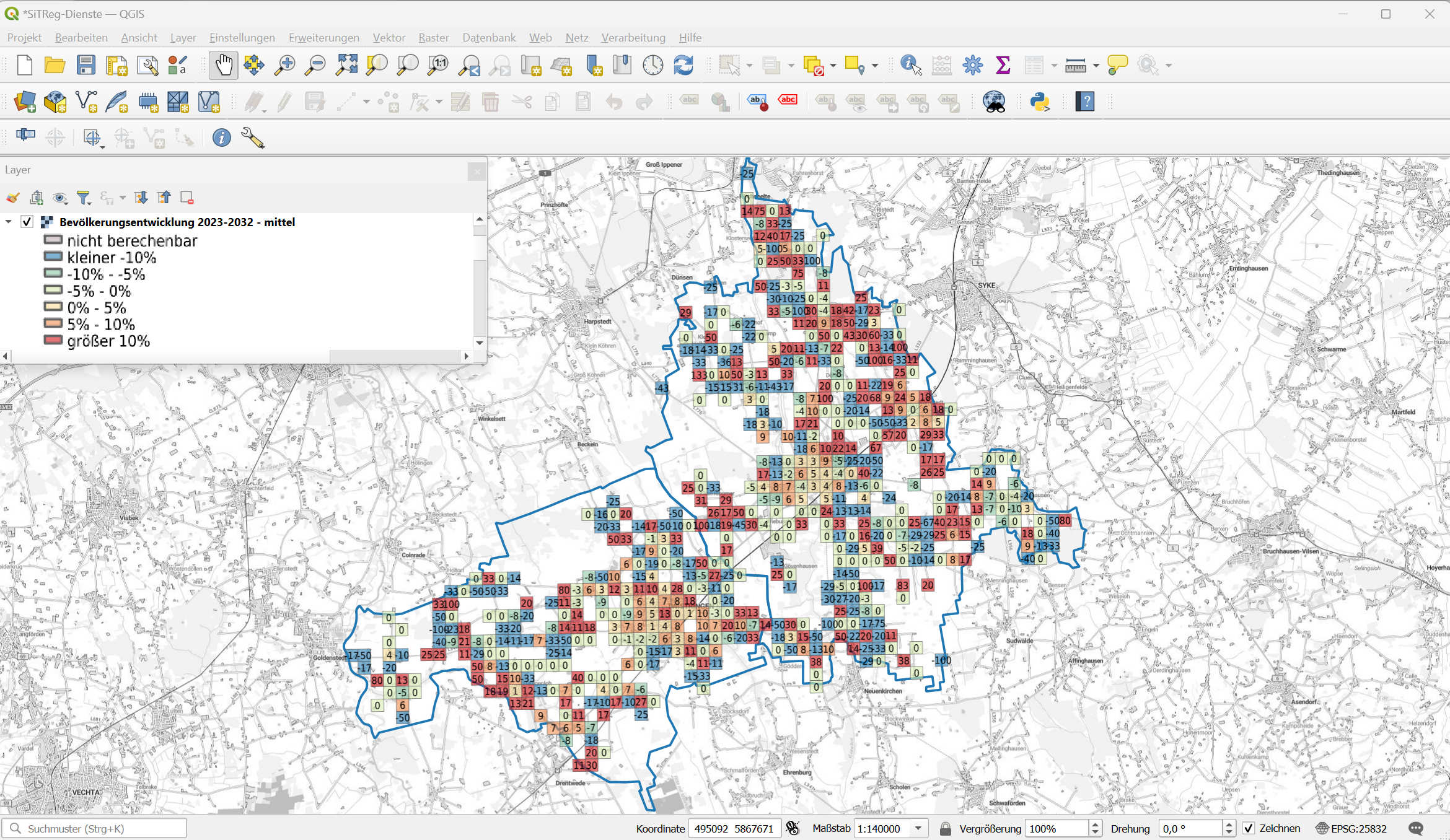Save the project with the floppy disk icon
The image size is (1450, 840).
point(86,65)
